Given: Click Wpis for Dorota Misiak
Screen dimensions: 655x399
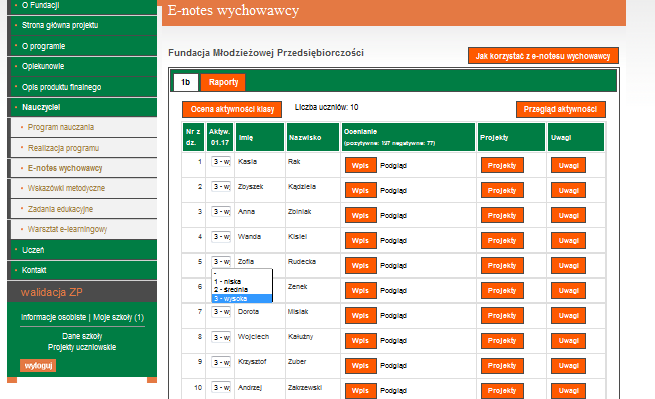Looking at the screenshot, I should (361, 316).
